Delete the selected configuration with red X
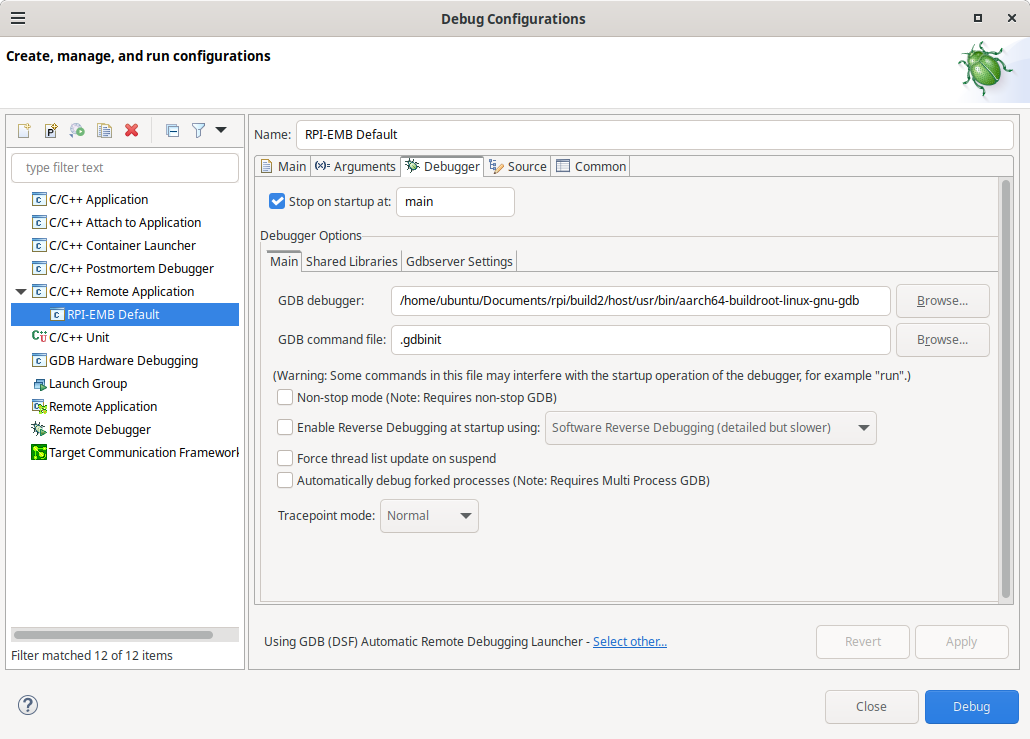This screenshot has height=739, width=1030. (x=131, y=131)
